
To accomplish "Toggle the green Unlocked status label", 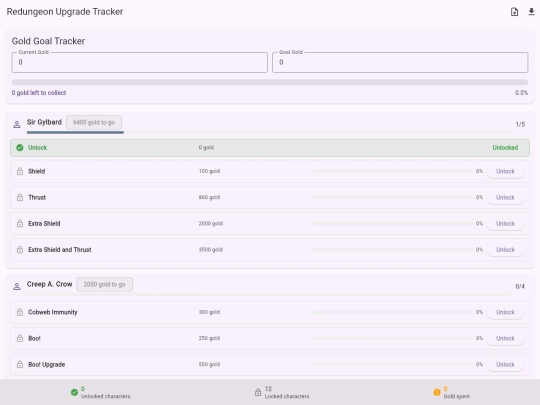I will [505, 148].
